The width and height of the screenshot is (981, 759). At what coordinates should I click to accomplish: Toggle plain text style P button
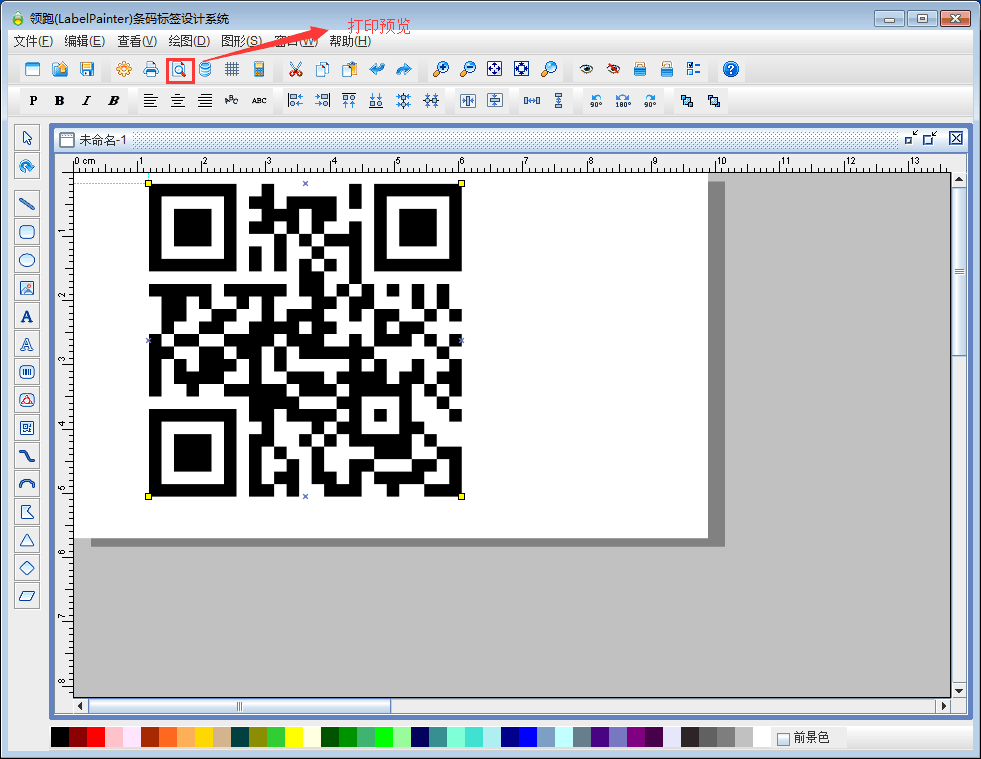coord(33,101)
